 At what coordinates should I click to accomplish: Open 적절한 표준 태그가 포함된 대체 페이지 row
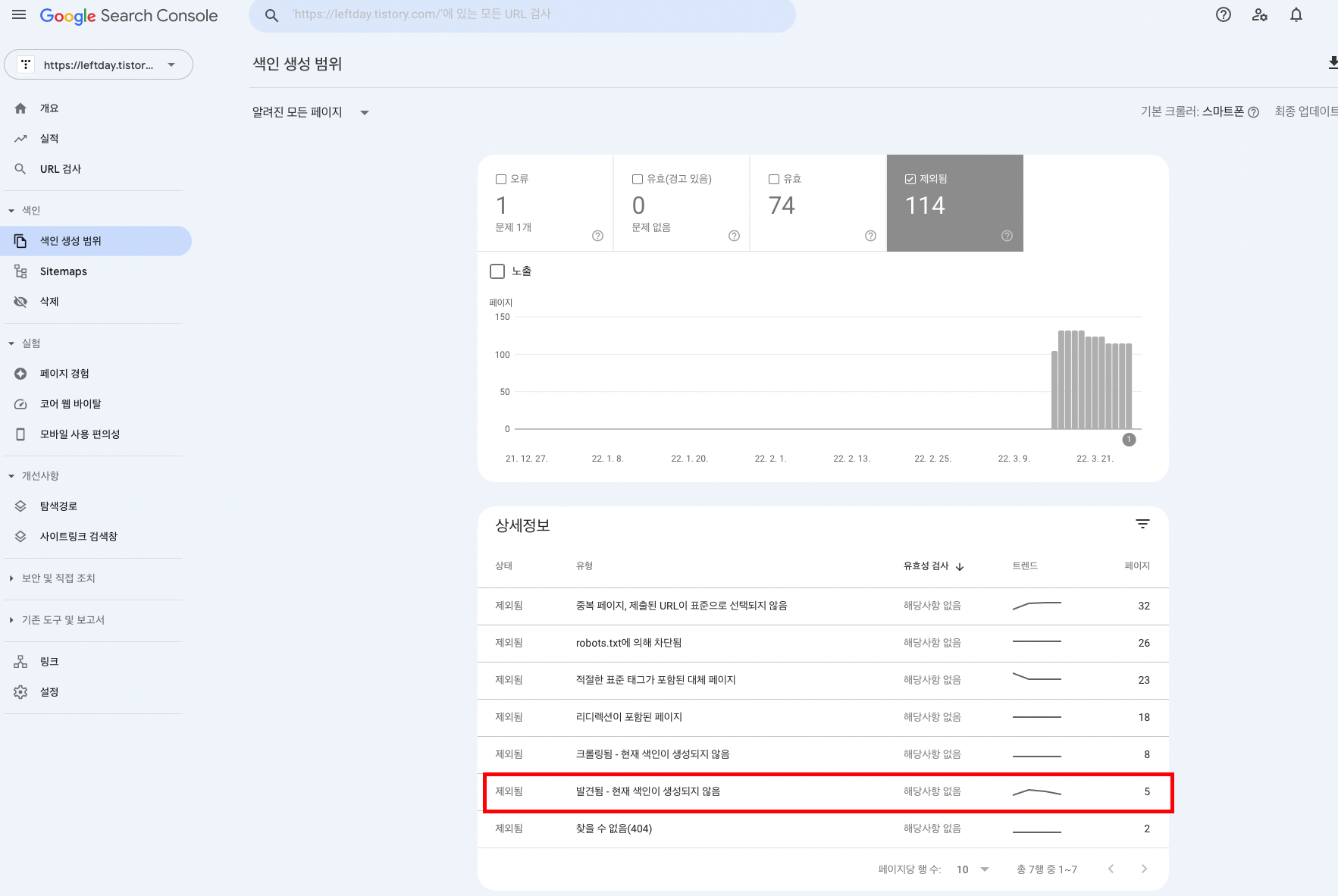coord(823,681)
